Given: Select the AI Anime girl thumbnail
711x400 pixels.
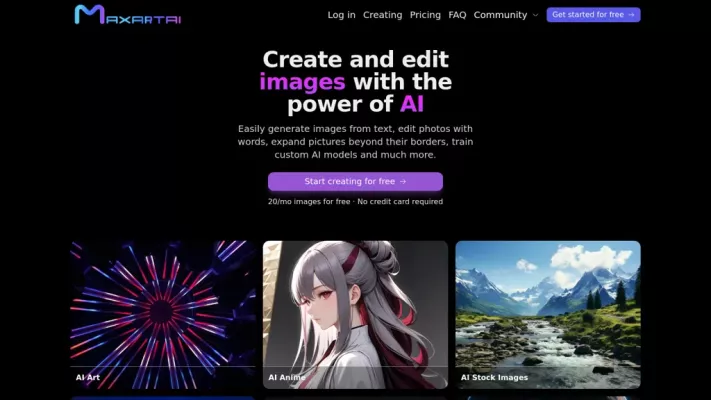Looking at the screenshot, I should (x=355, y=305).
